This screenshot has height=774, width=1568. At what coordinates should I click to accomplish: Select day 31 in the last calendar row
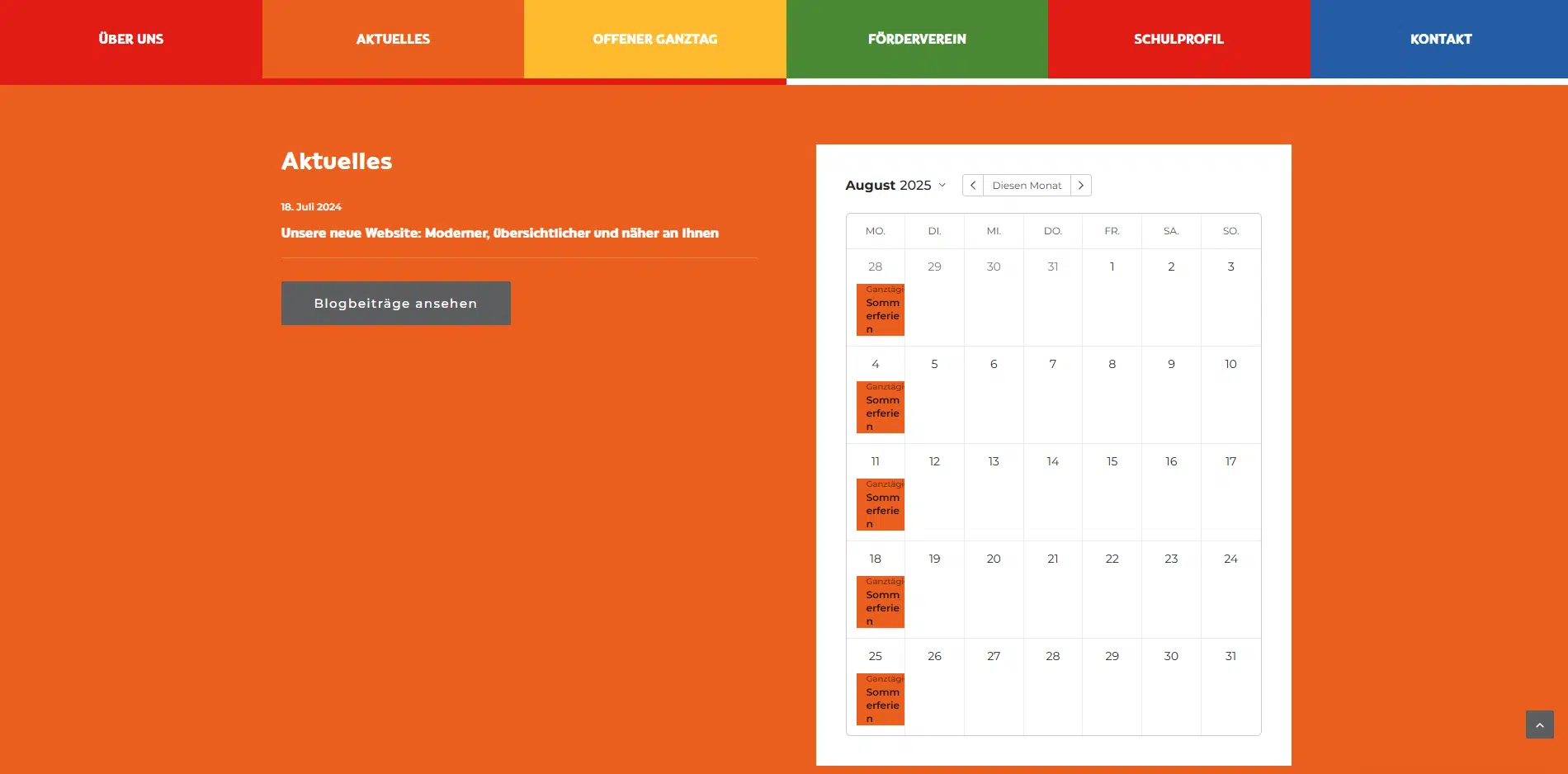pyautogui.click(x=1230, y=656)
